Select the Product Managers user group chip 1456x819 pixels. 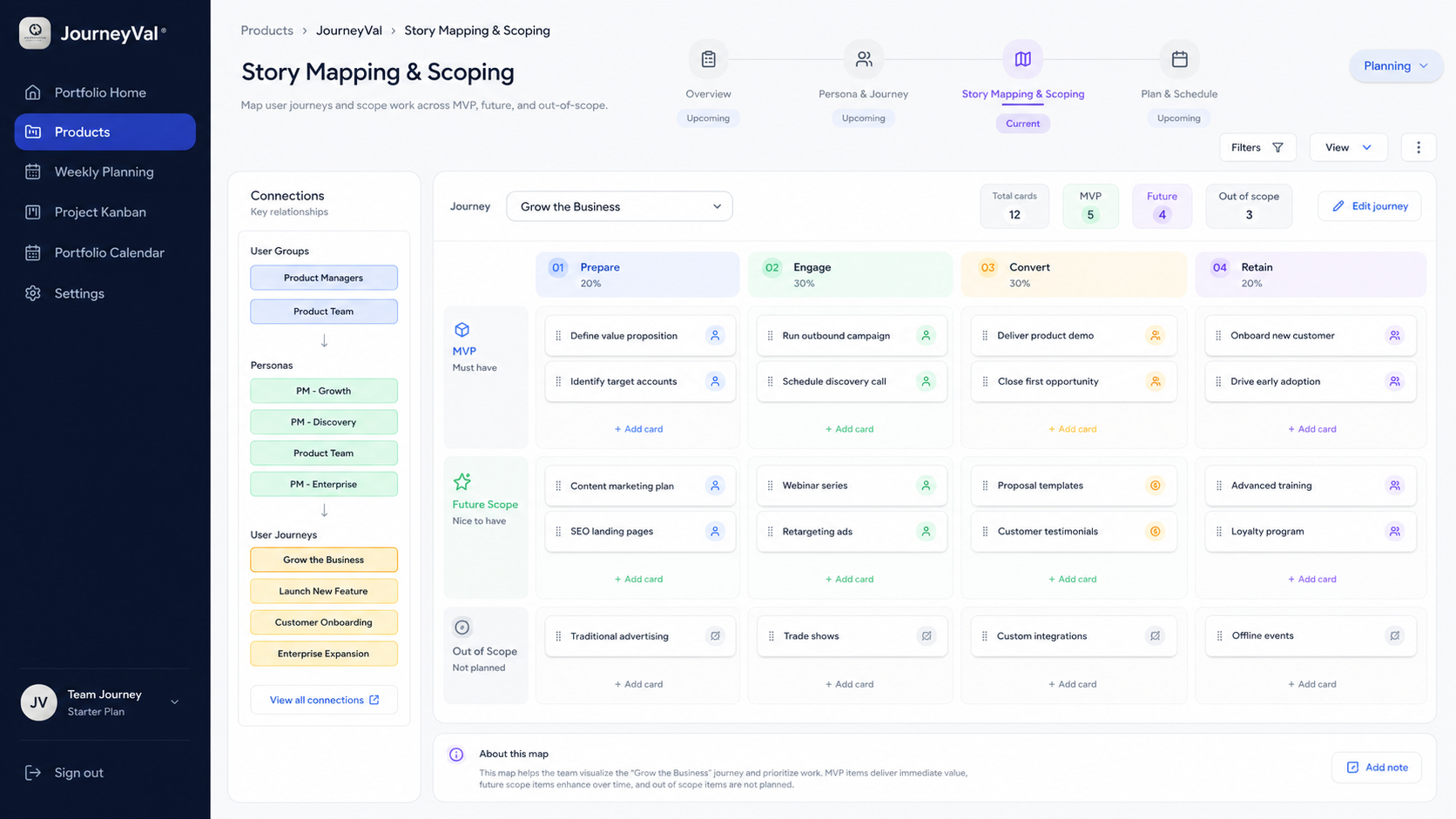tap(324, 278)
